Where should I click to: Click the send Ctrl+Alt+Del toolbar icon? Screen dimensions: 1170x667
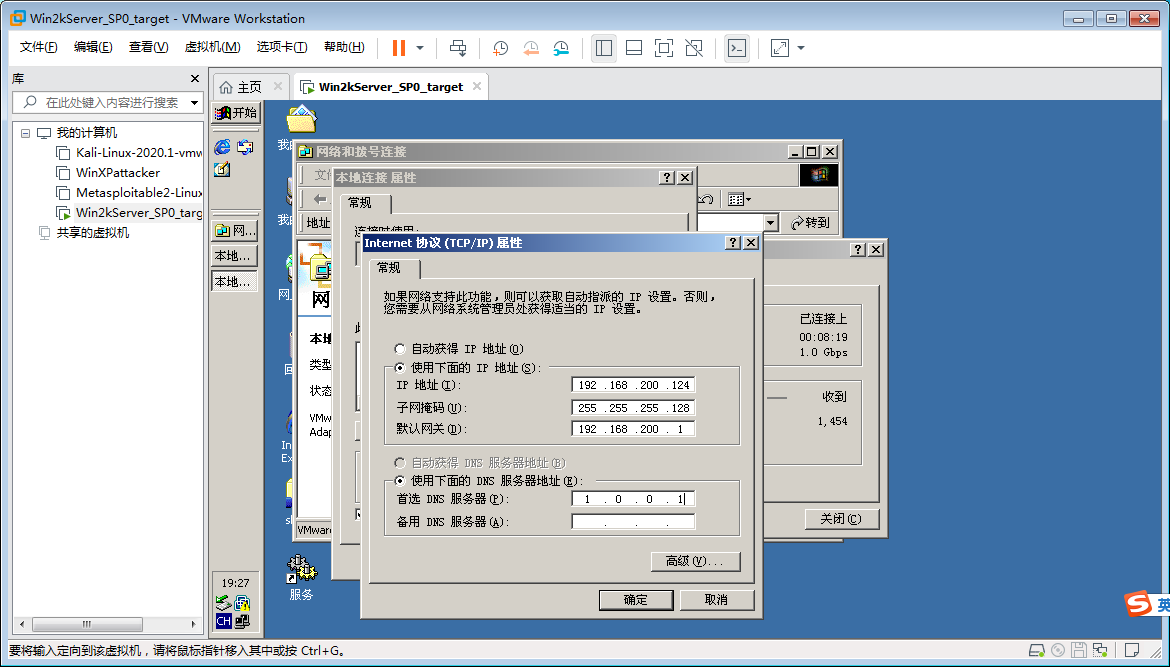(458, 48)
